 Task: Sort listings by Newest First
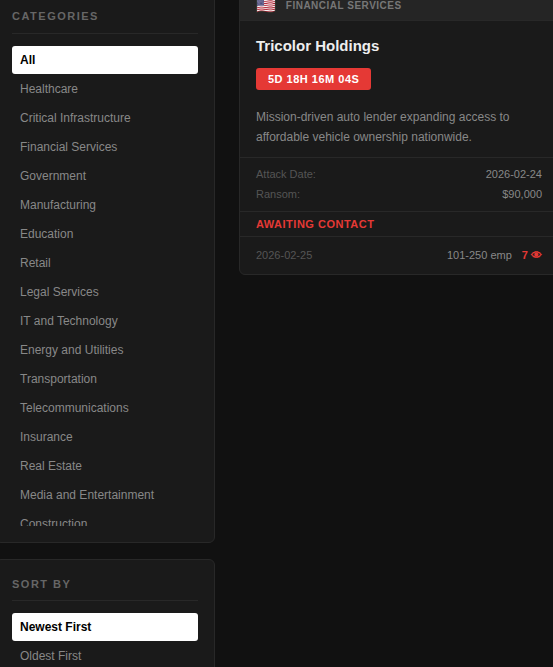[x=105, y=627]
